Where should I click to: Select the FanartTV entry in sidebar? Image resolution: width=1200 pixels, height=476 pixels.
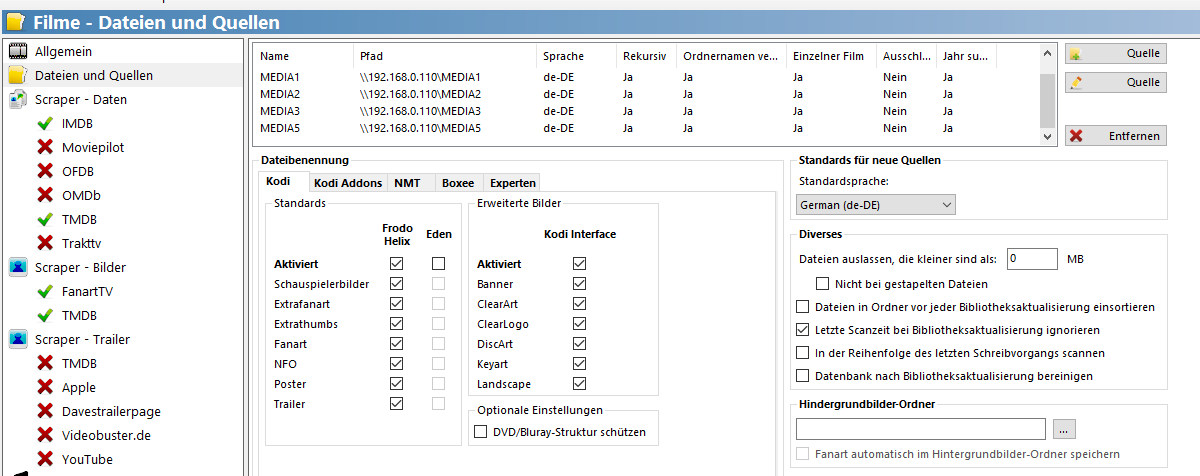pyautogui.click(x=87, y=291)
